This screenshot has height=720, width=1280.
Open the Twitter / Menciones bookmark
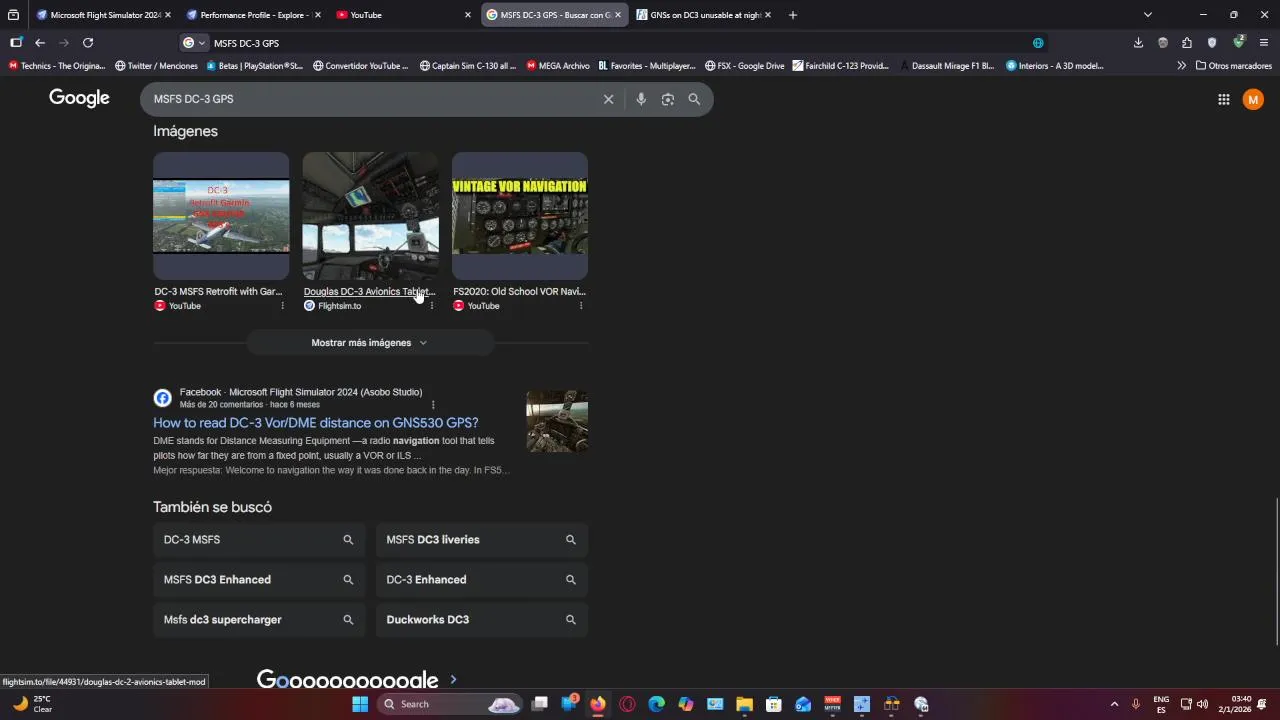point(156,66)
